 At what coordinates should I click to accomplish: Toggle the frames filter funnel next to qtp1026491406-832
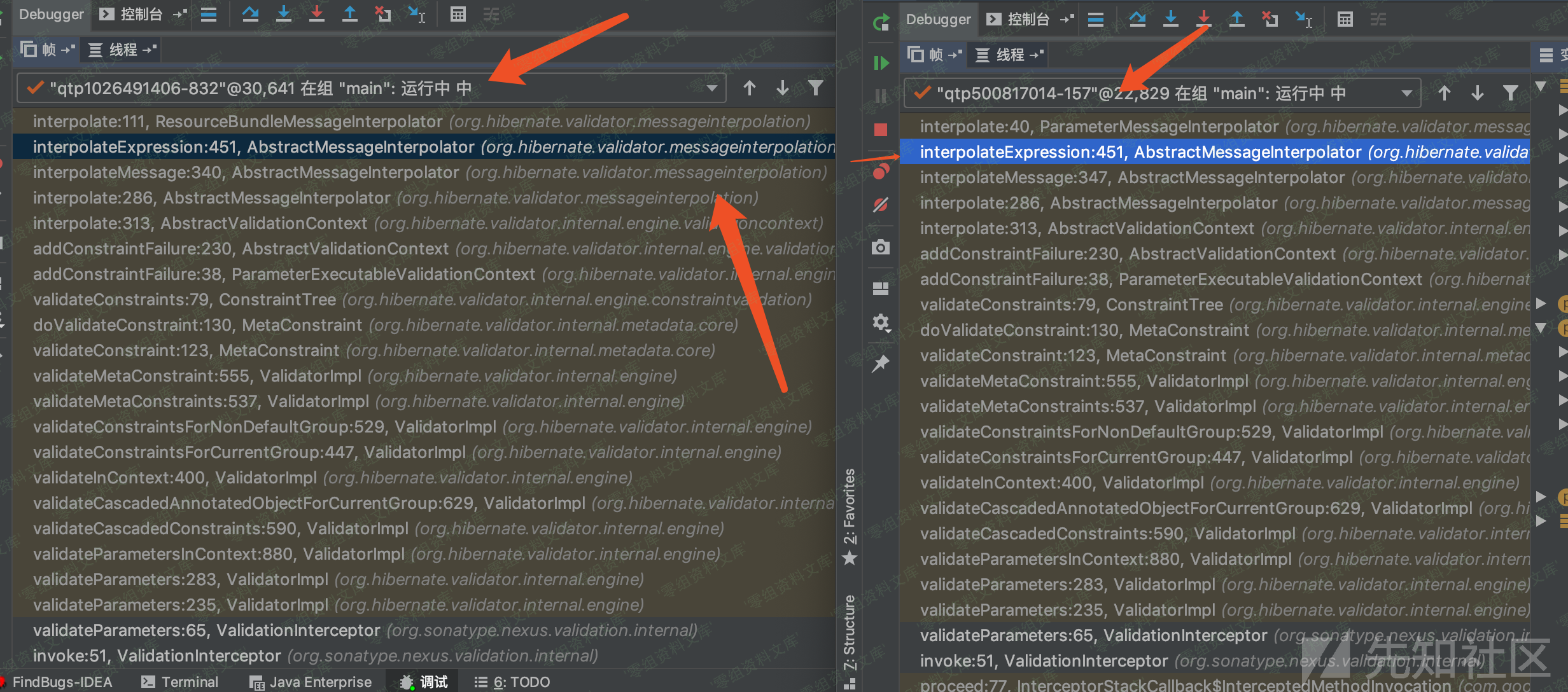[x=815, y=88]
